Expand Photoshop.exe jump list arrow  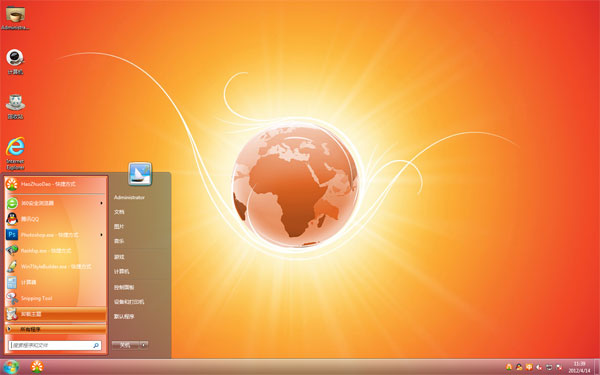click(101, 235)
